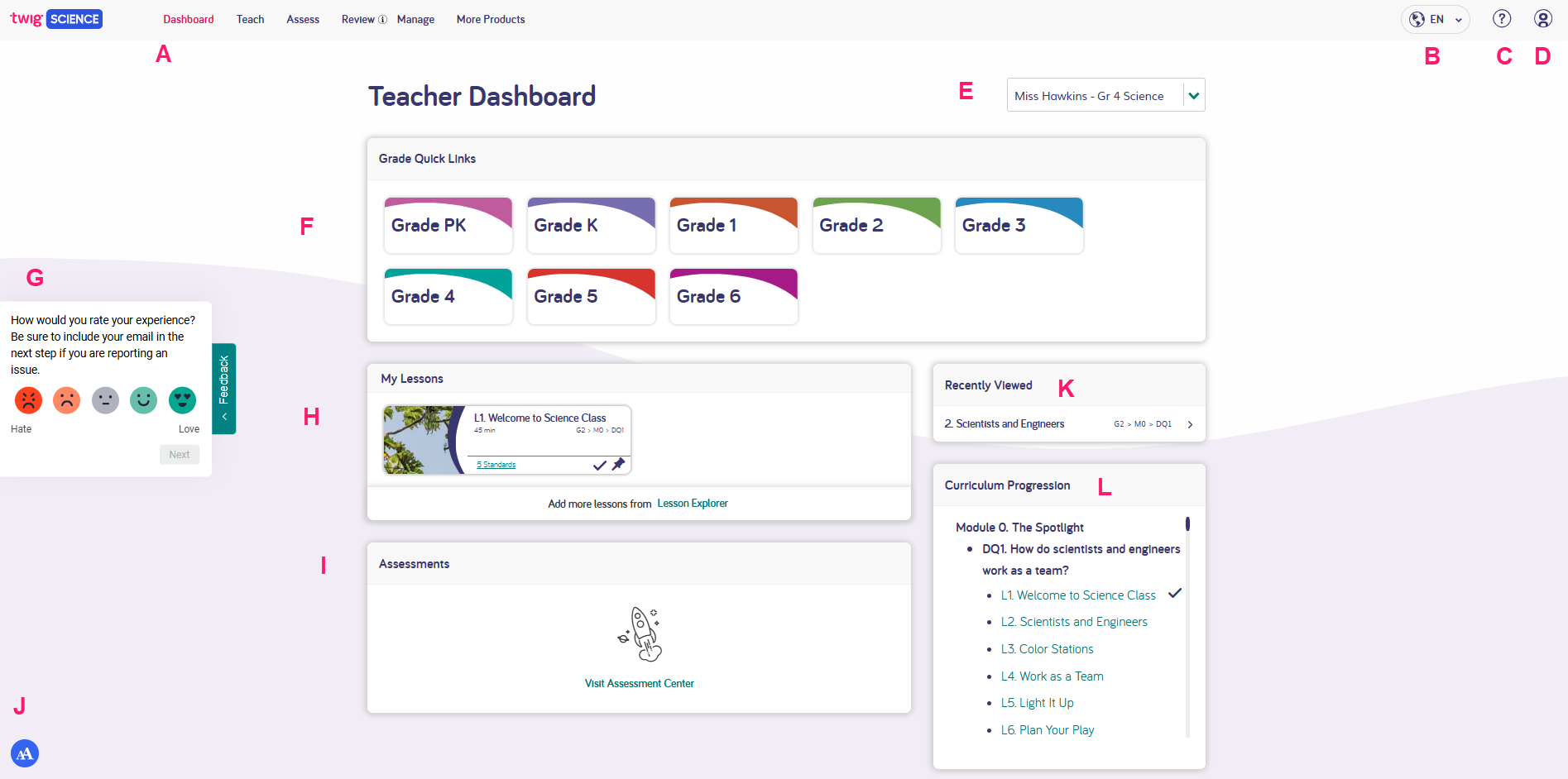Click Visit Assessment Center link
Screen dimensions: 1568x779
(640, 684)
